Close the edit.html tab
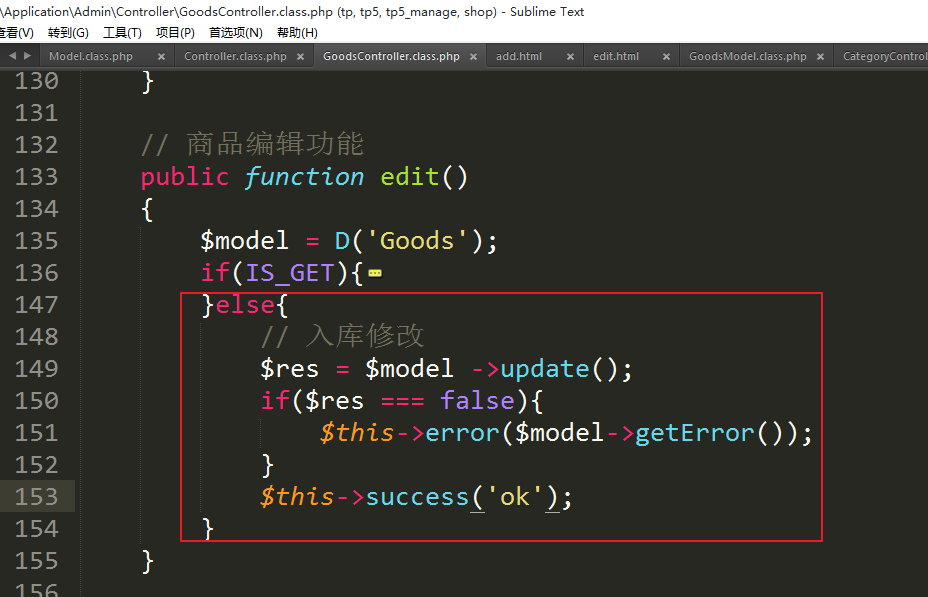Viewport: 928px width, 597px height. click(668, 57)
